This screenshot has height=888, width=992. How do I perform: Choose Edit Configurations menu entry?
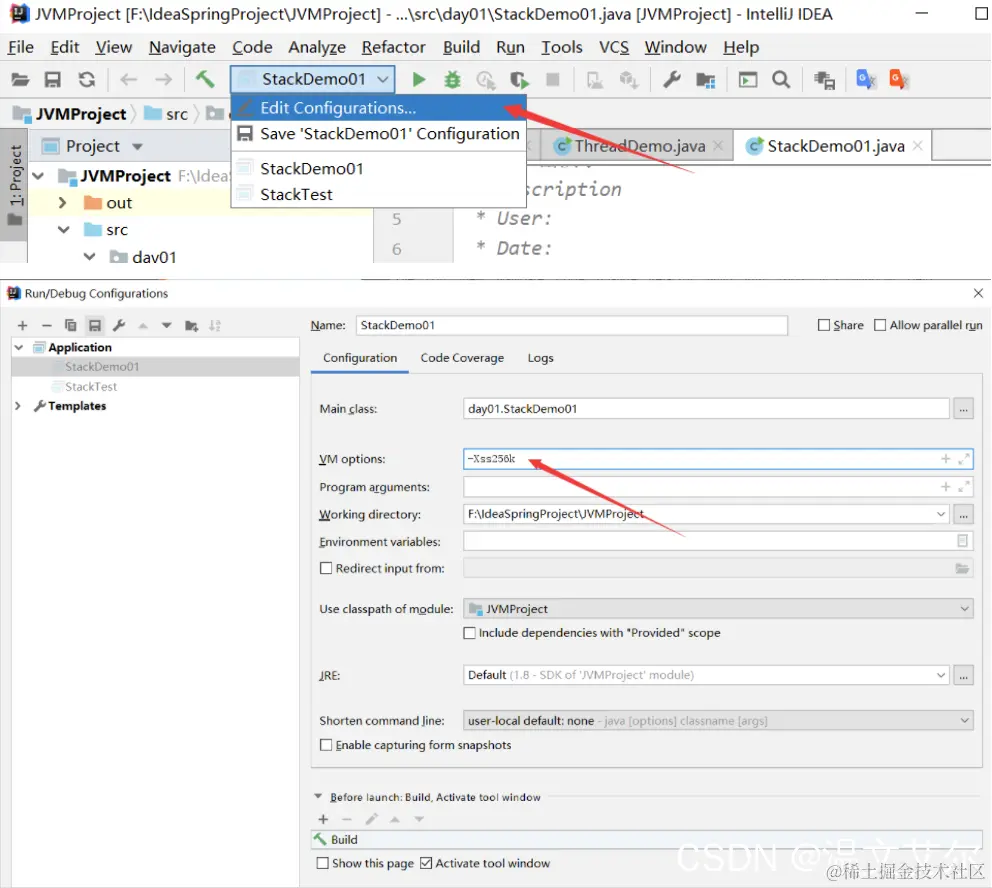pos(378,108)
